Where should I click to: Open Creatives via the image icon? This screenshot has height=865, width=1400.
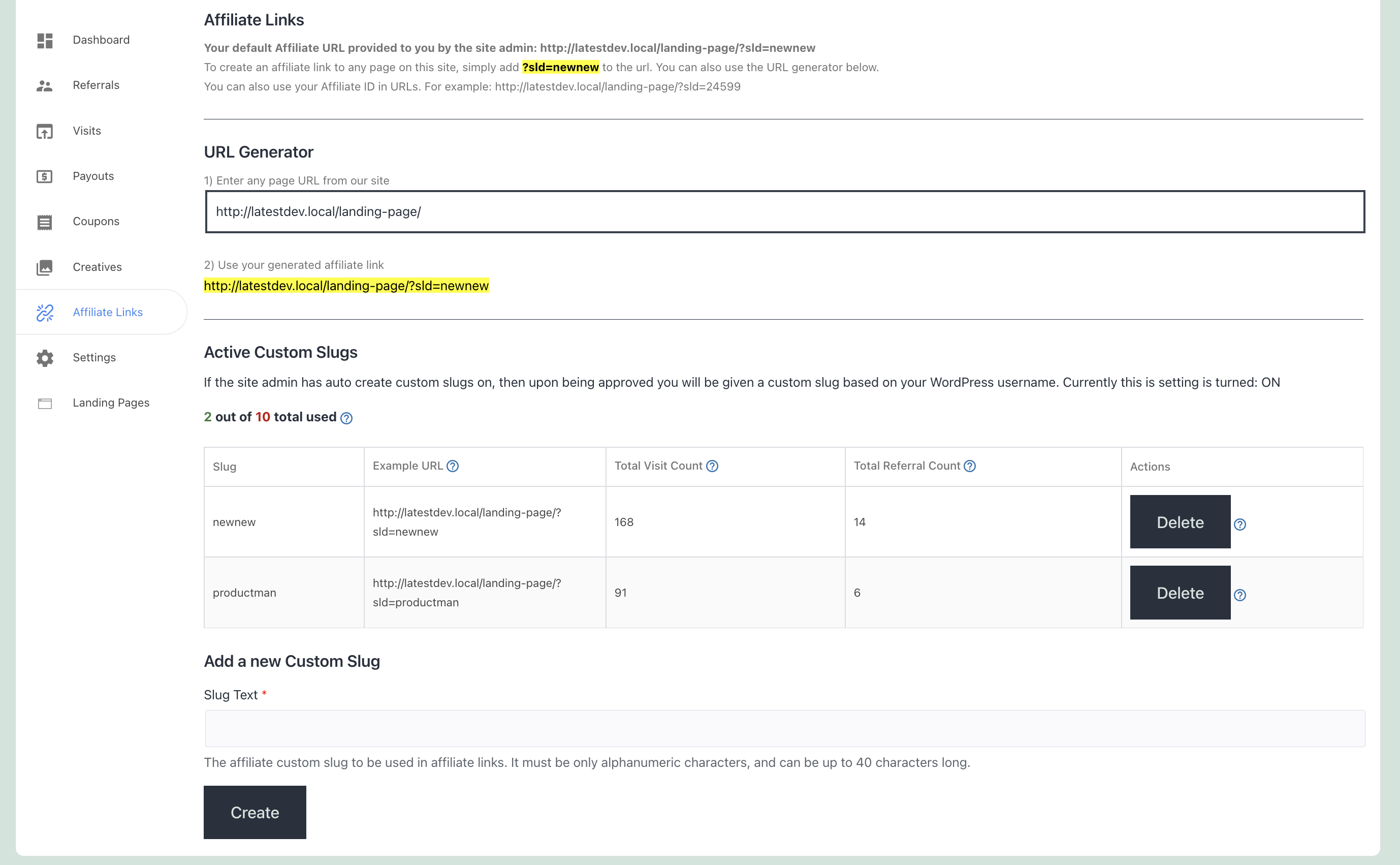tap(45, 267)
